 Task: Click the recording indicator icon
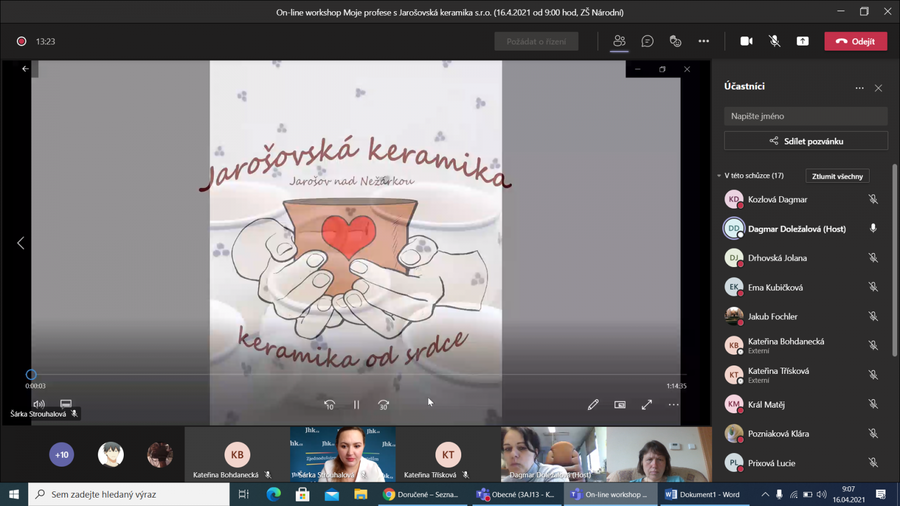click(21, 41)
